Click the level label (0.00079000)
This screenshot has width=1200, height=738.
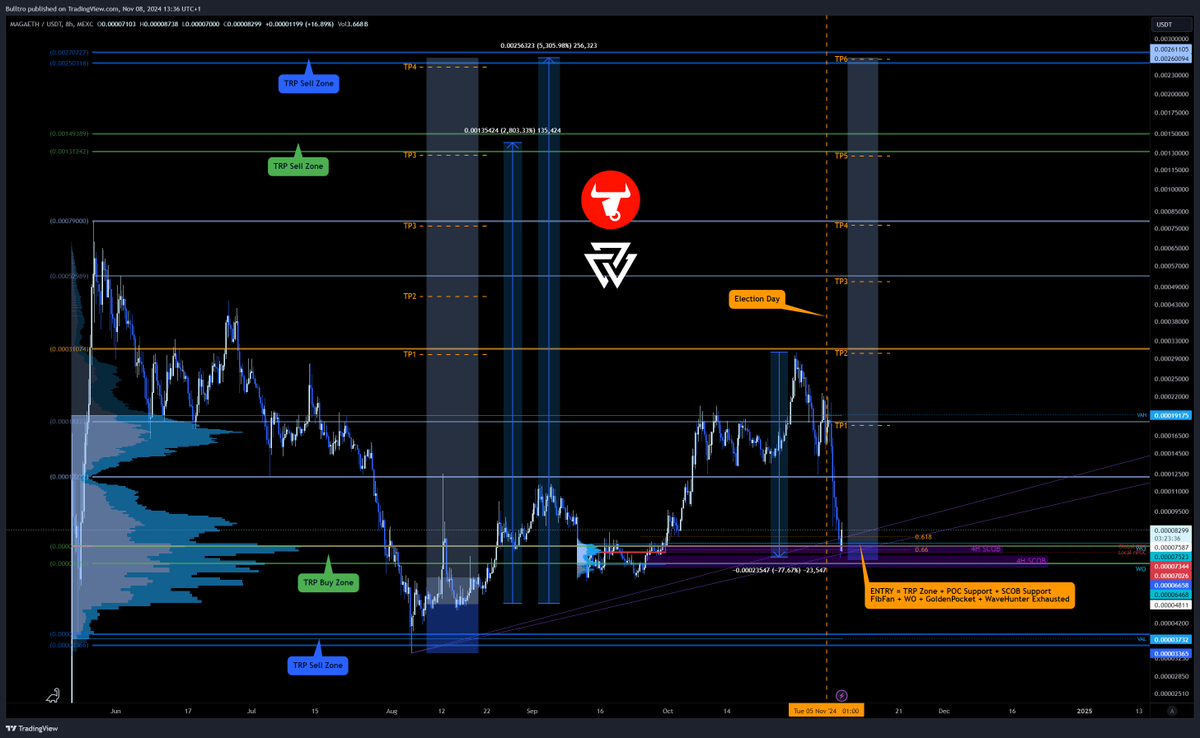pyautogui.click(x=69, y=220)
